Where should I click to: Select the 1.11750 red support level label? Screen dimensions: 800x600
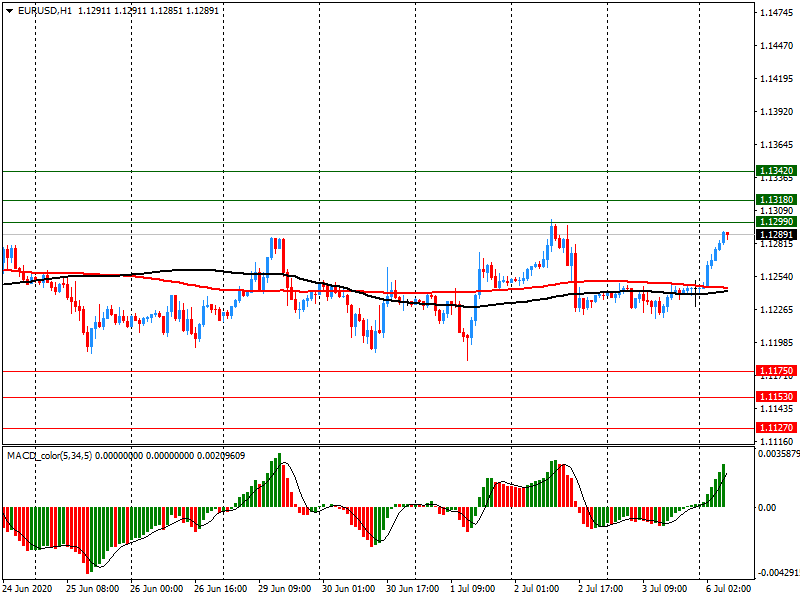click(776, 371)
